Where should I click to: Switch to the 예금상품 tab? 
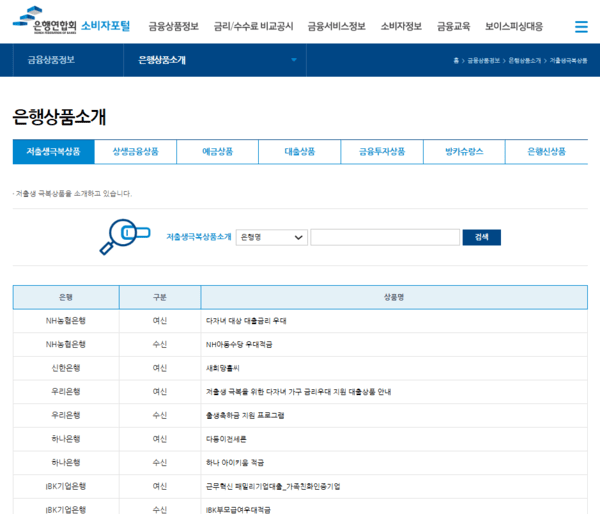pos(217,152)
